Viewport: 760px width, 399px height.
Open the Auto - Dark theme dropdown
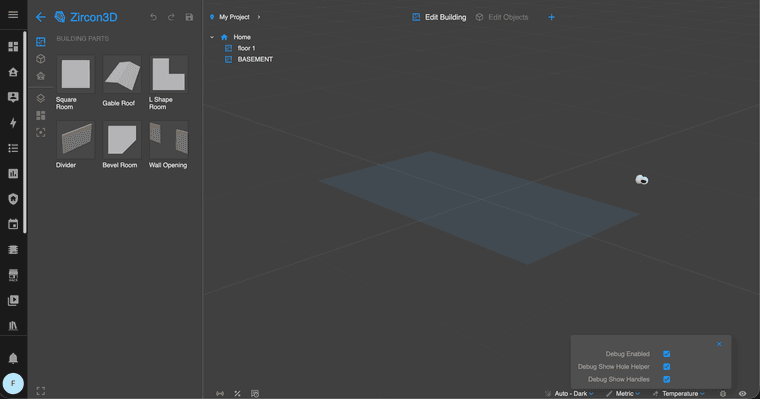(569, 394)
